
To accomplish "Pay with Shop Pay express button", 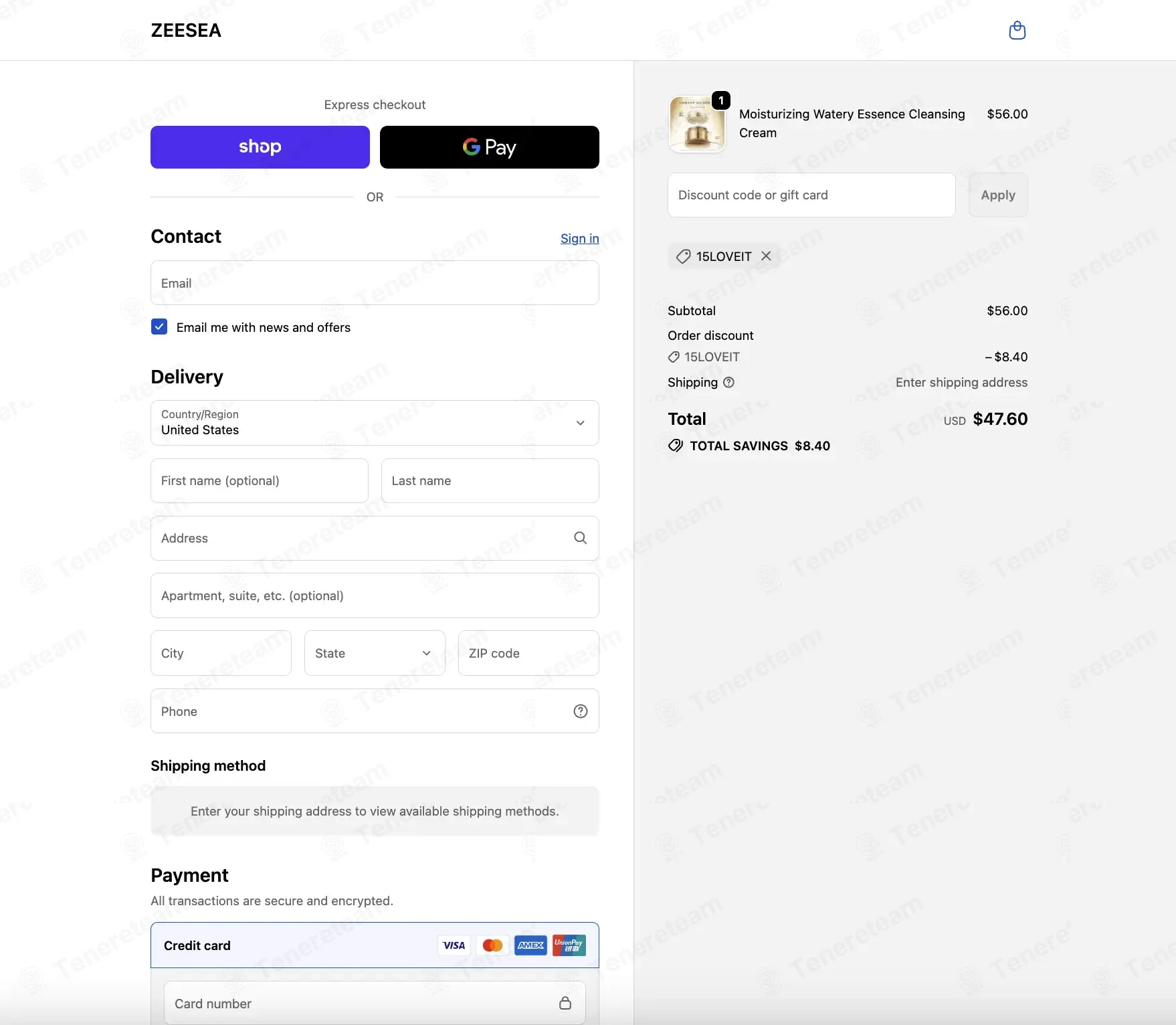I will click(260, 147).
